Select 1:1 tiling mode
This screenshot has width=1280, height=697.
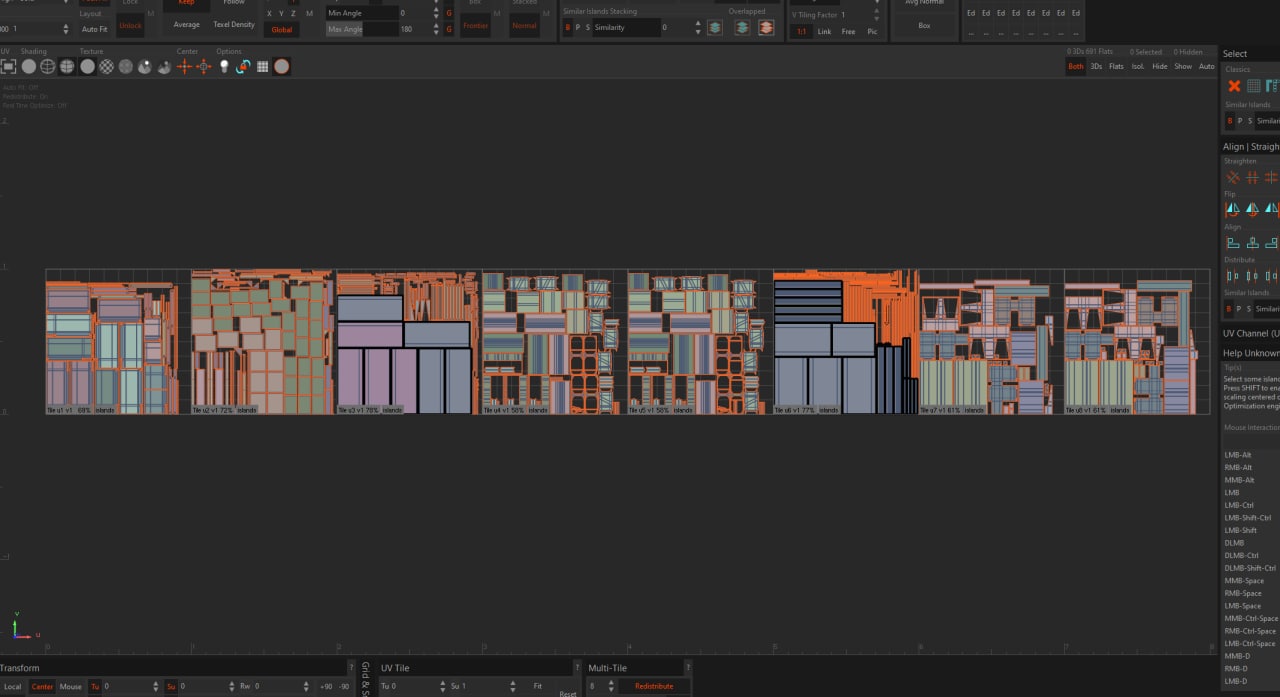point(802,32)
